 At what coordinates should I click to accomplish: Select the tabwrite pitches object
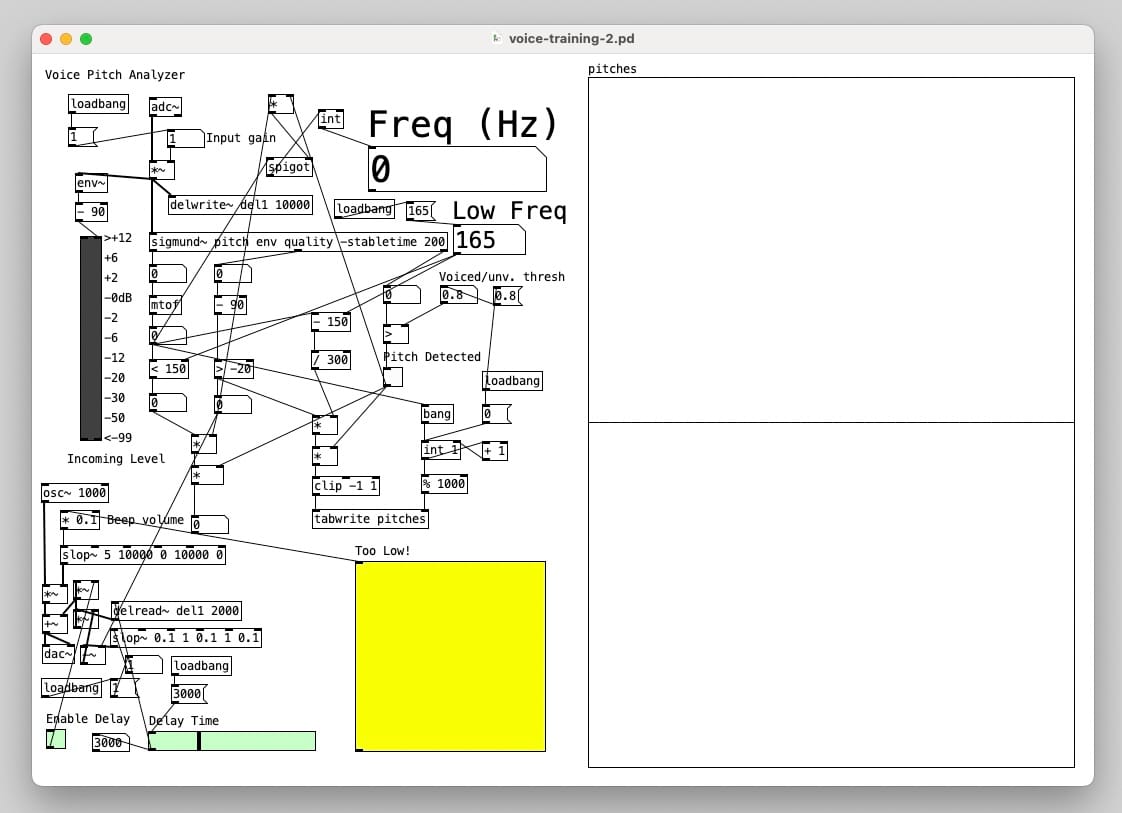tap(370, 519)
